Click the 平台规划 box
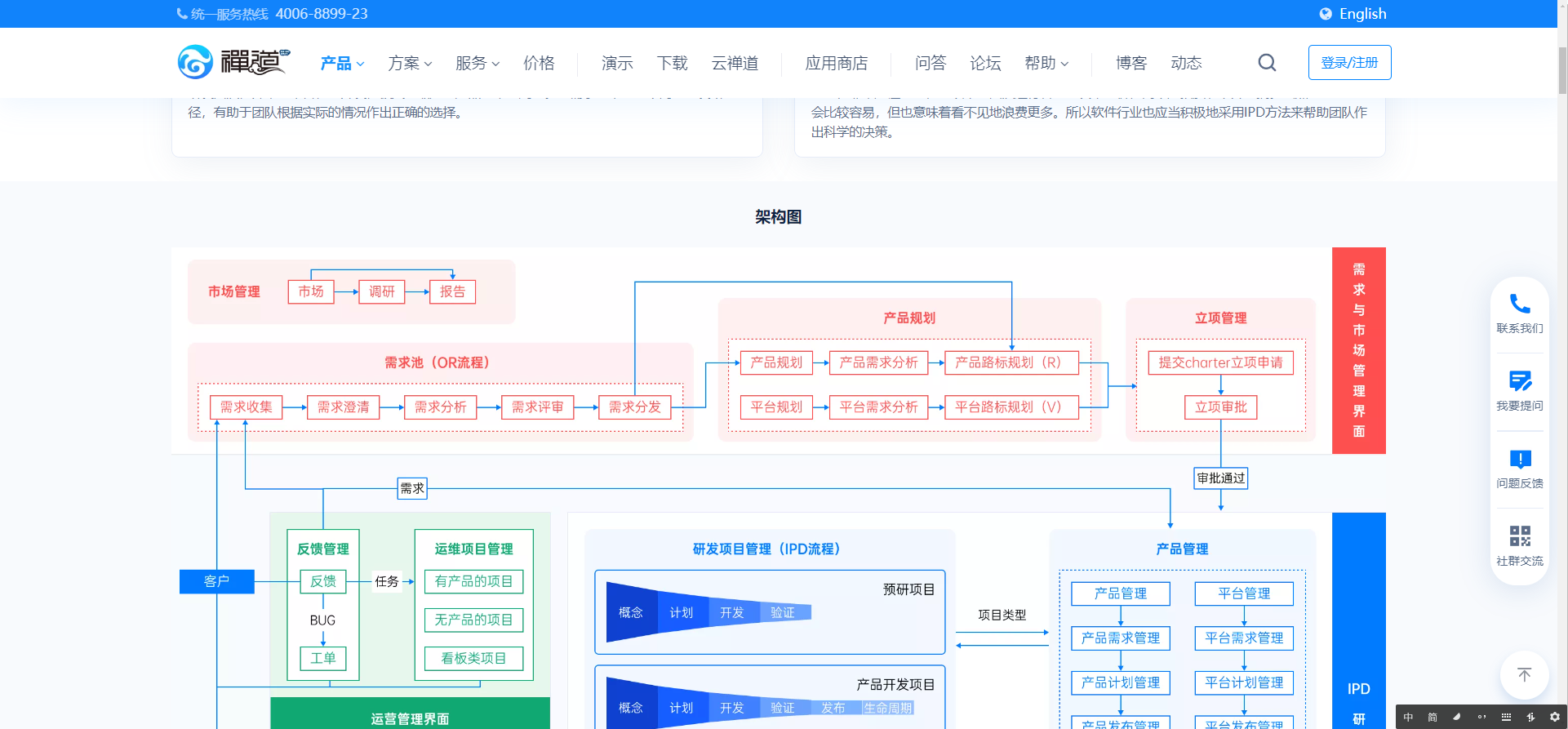Viewport: 1568px width, 729px height. tap(777, 407)
